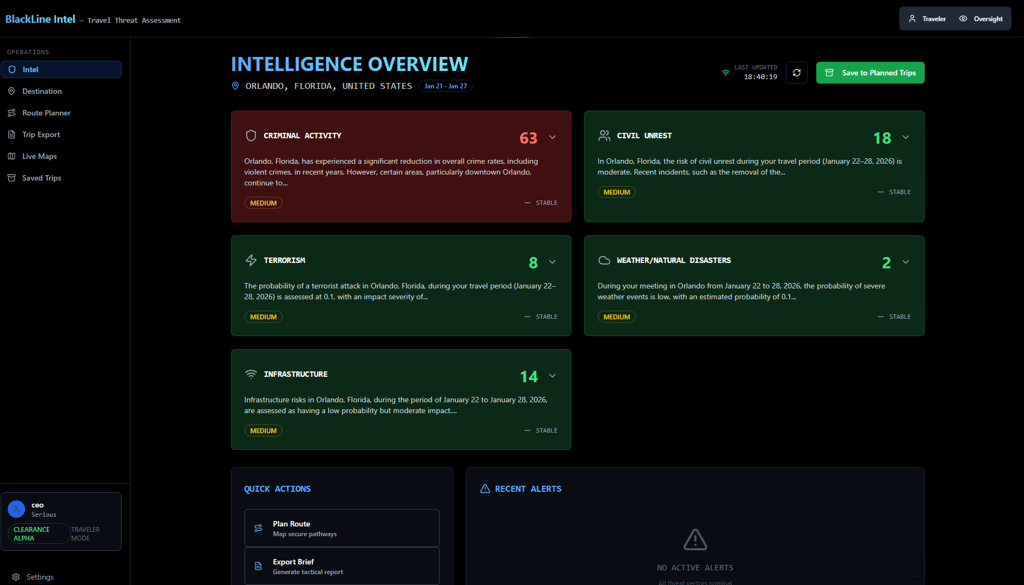This screenshot has width=1024, height=585.
Task: Click the people icon on Civil Unrest card
Action: [x=604, y=135]
